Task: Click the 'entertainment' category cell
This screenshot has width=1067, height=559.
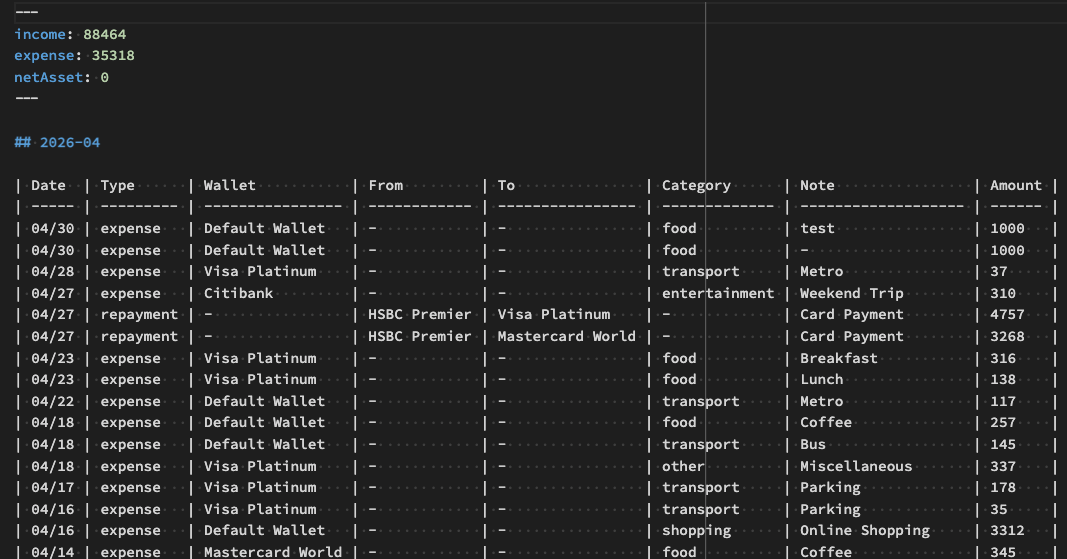Action: 718,293
